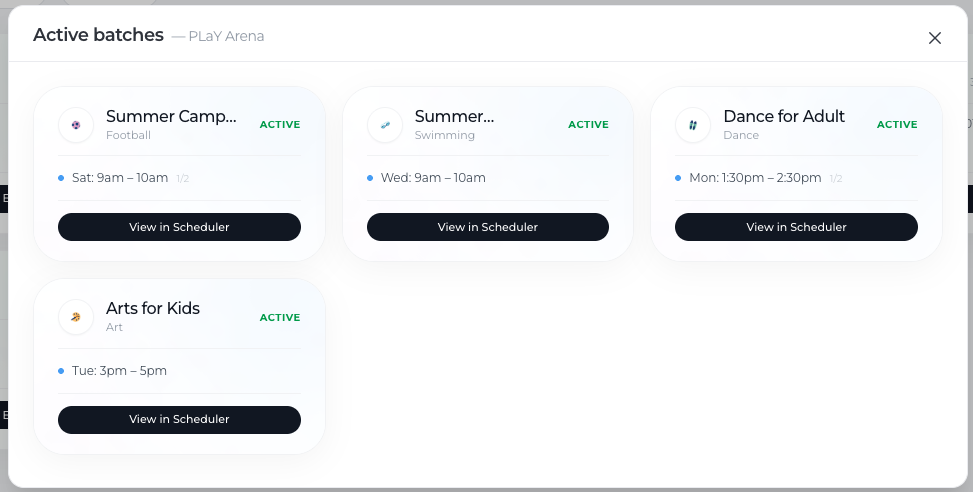Click the Dance for Adult title
Image resolution: width=973 pixels, height=492 pixels.
[784, 116]
